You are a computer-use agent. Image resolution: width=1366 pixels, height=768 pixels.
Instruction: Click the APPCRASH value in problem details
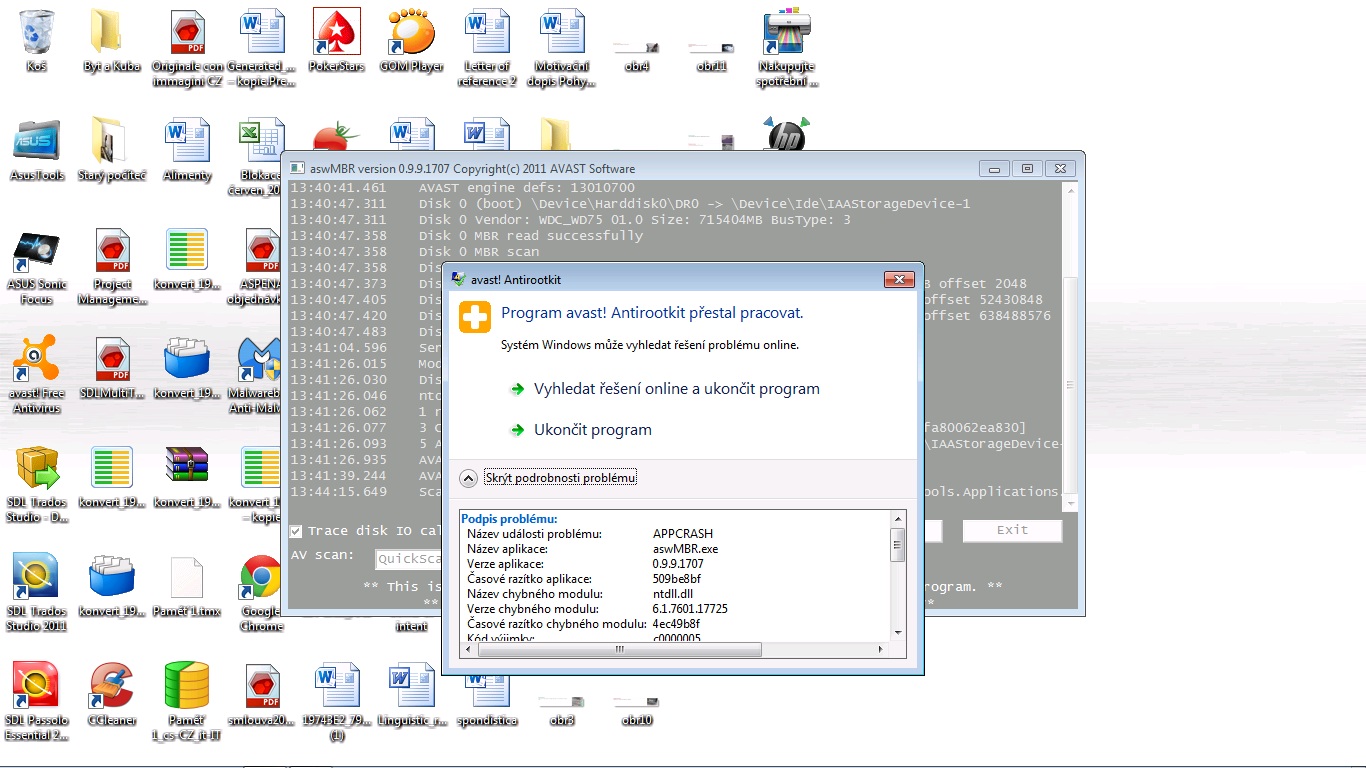[683, 534]
